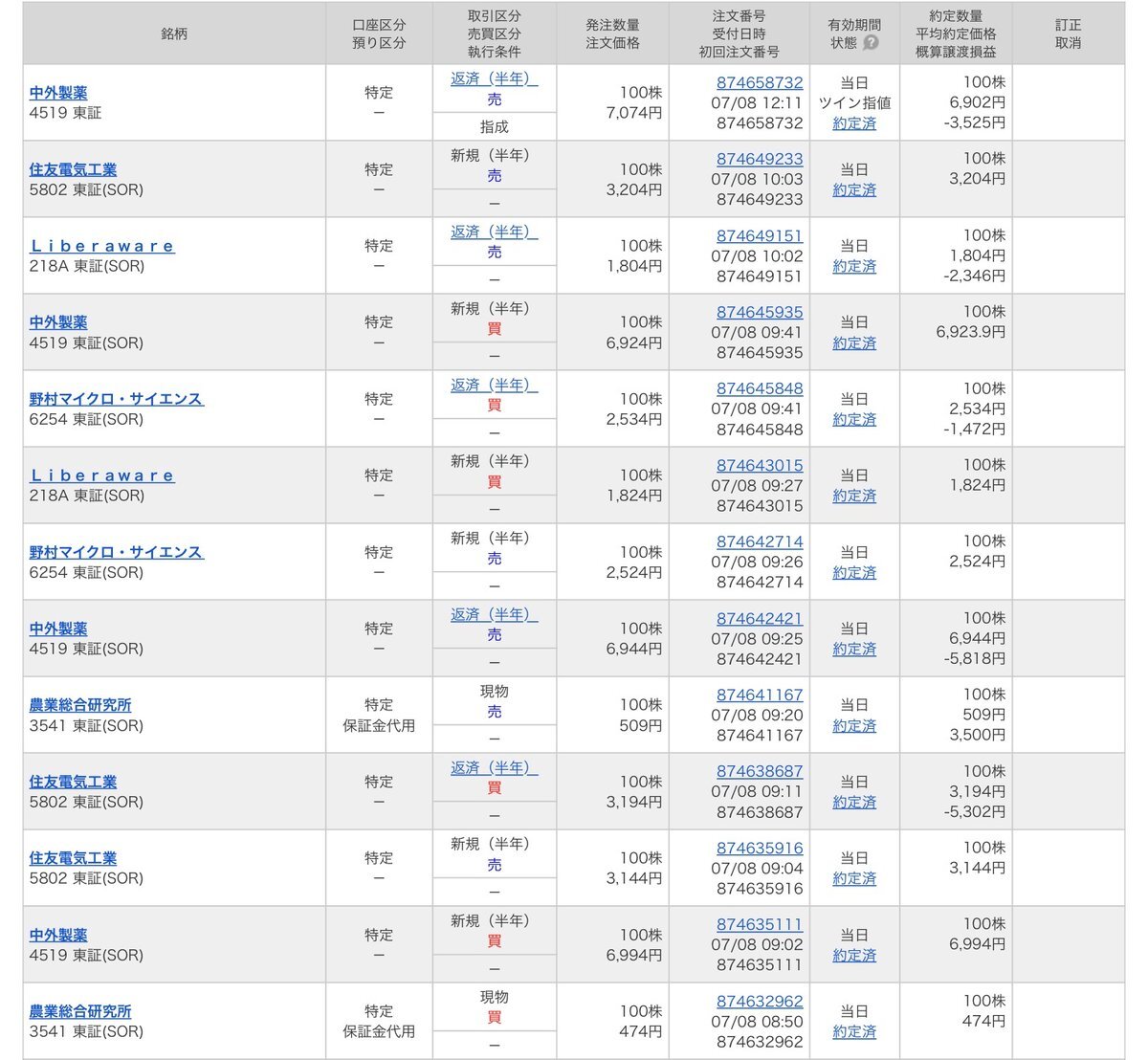
Task: Select the ツイン指値 text in first row
Action: pyautogui.click(x=854, y=103)
